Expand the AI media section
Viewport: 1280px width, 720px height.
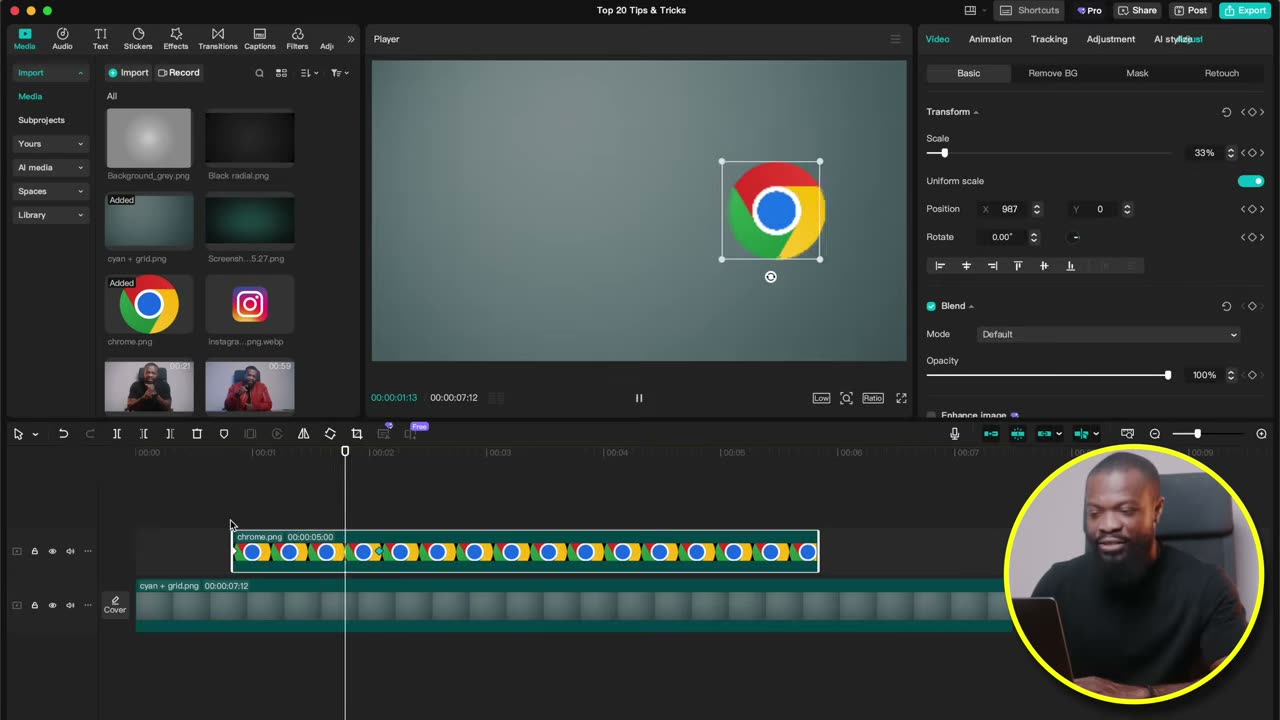51,168
